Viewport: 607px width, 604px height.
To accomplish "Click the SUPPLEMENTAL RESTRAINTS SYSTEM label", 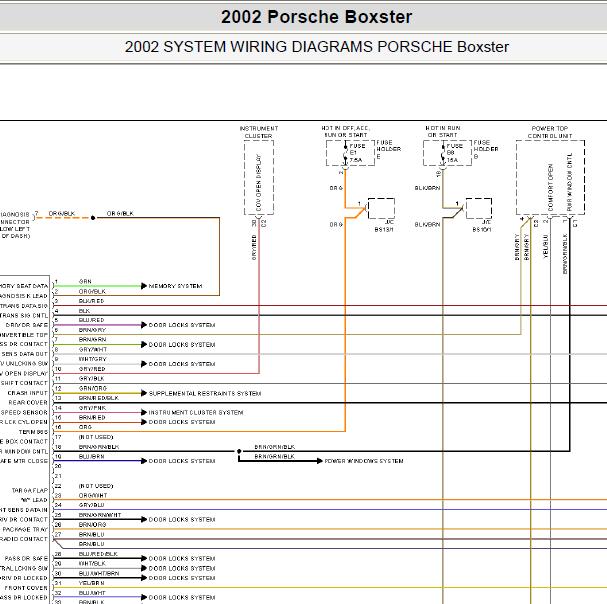I will point(205,393).
